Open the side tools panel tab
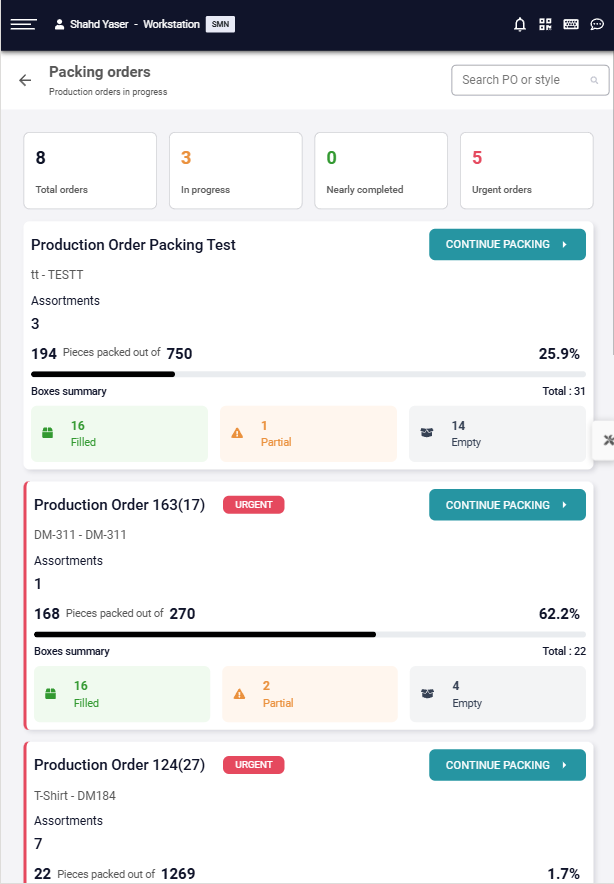The height and width of the screenshot is (884, 614). (605, 439)
